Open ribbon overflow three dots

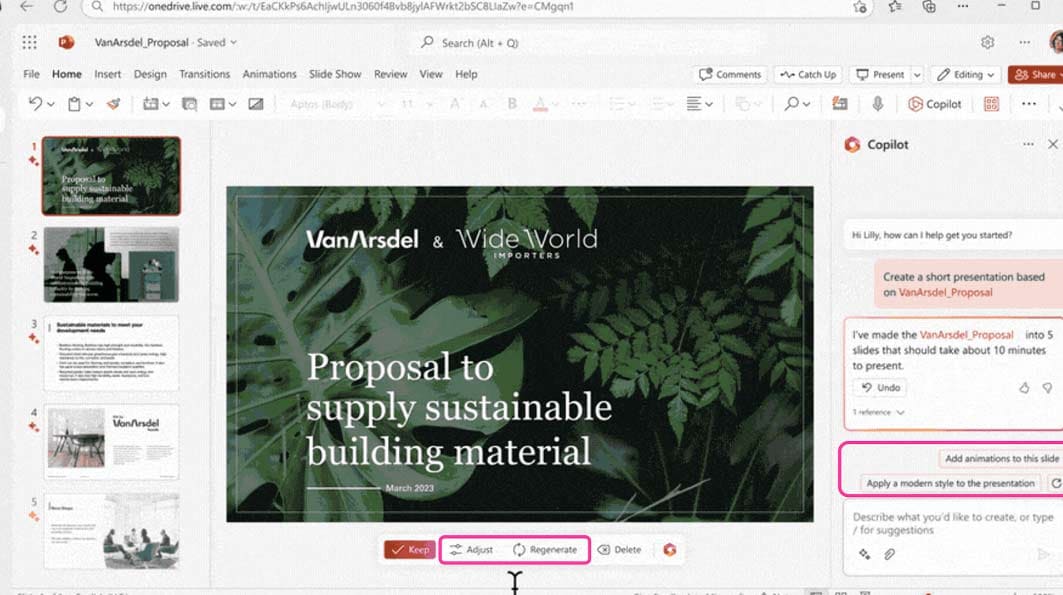click(1028, 104)
